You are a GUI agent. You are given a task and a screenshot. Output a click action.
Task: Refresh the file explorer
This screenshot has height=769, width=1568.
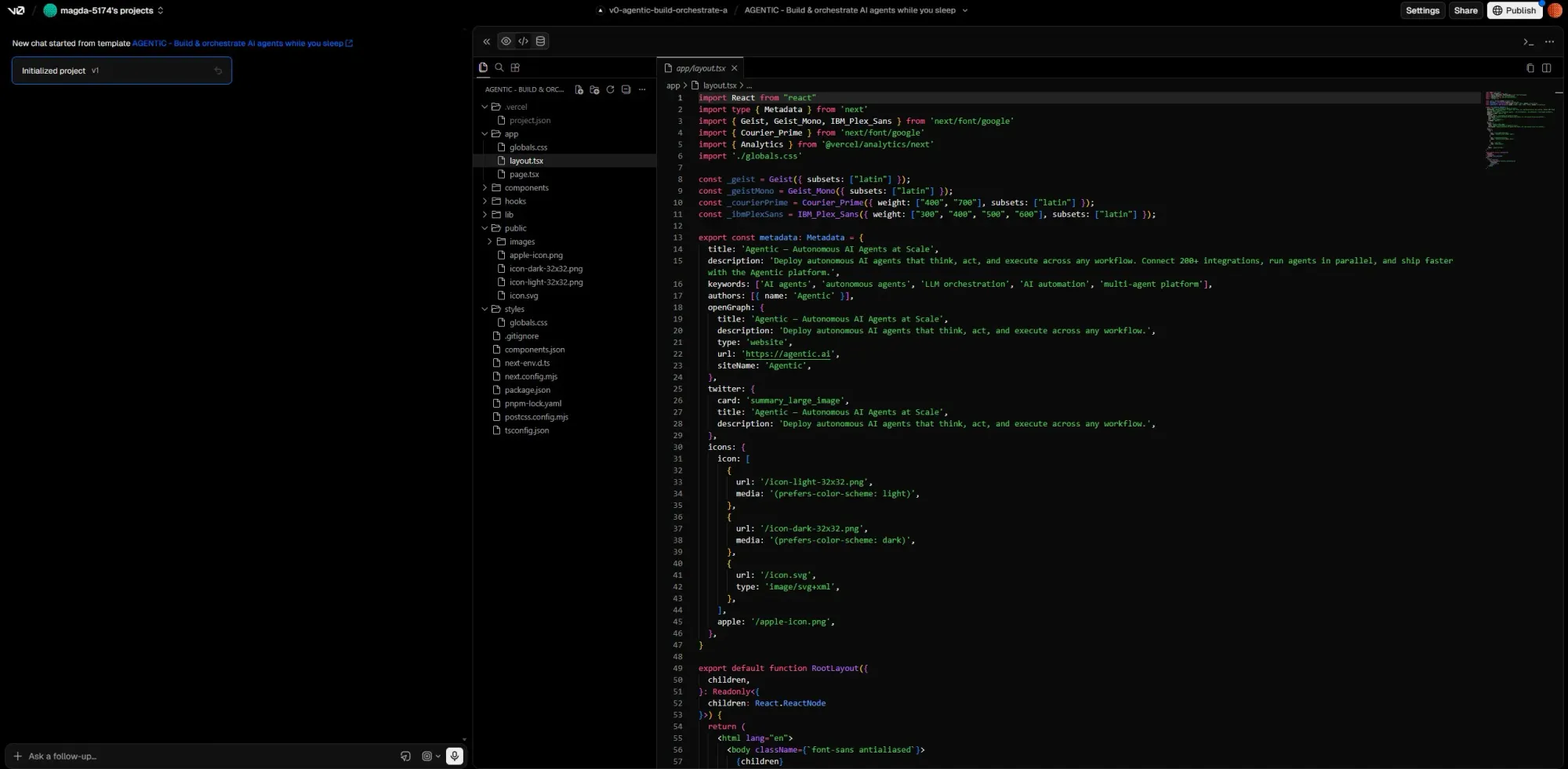(x=610, y=89)
